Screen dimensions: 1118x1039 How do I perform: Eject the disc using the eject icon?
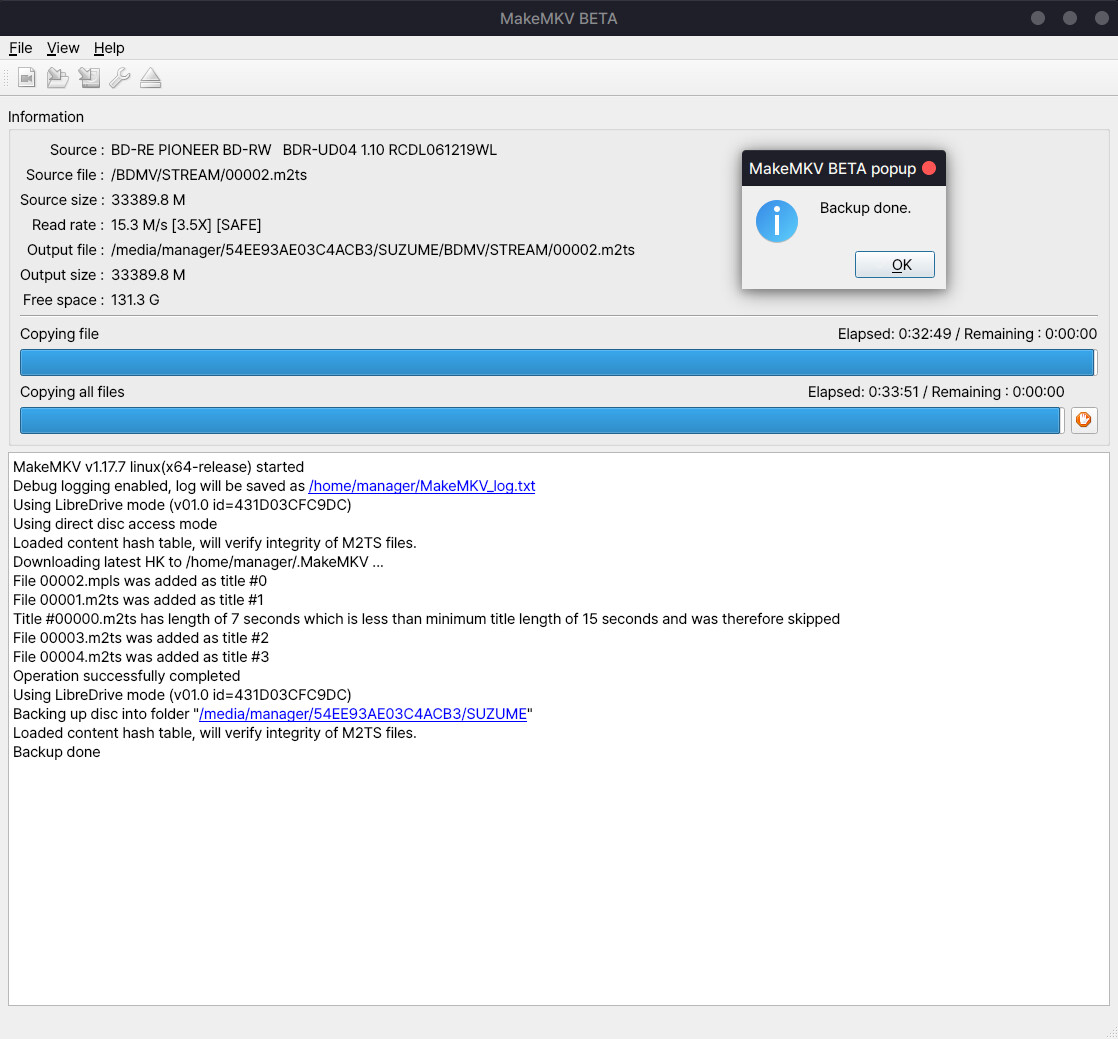point(151,78)
